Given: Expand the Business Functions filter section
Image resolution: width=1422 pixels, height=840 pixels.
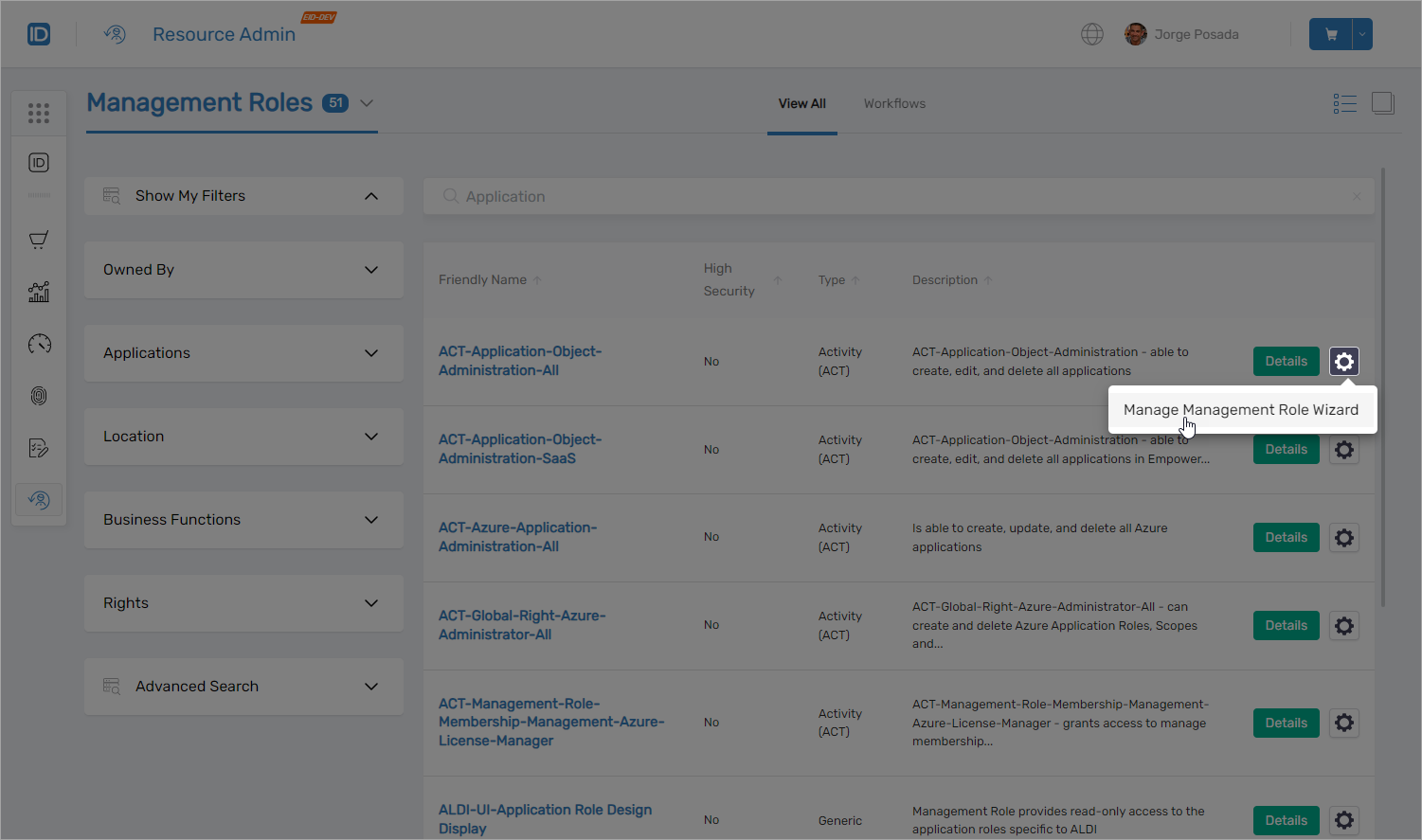Looking at the screenshot, I should 243,519.
